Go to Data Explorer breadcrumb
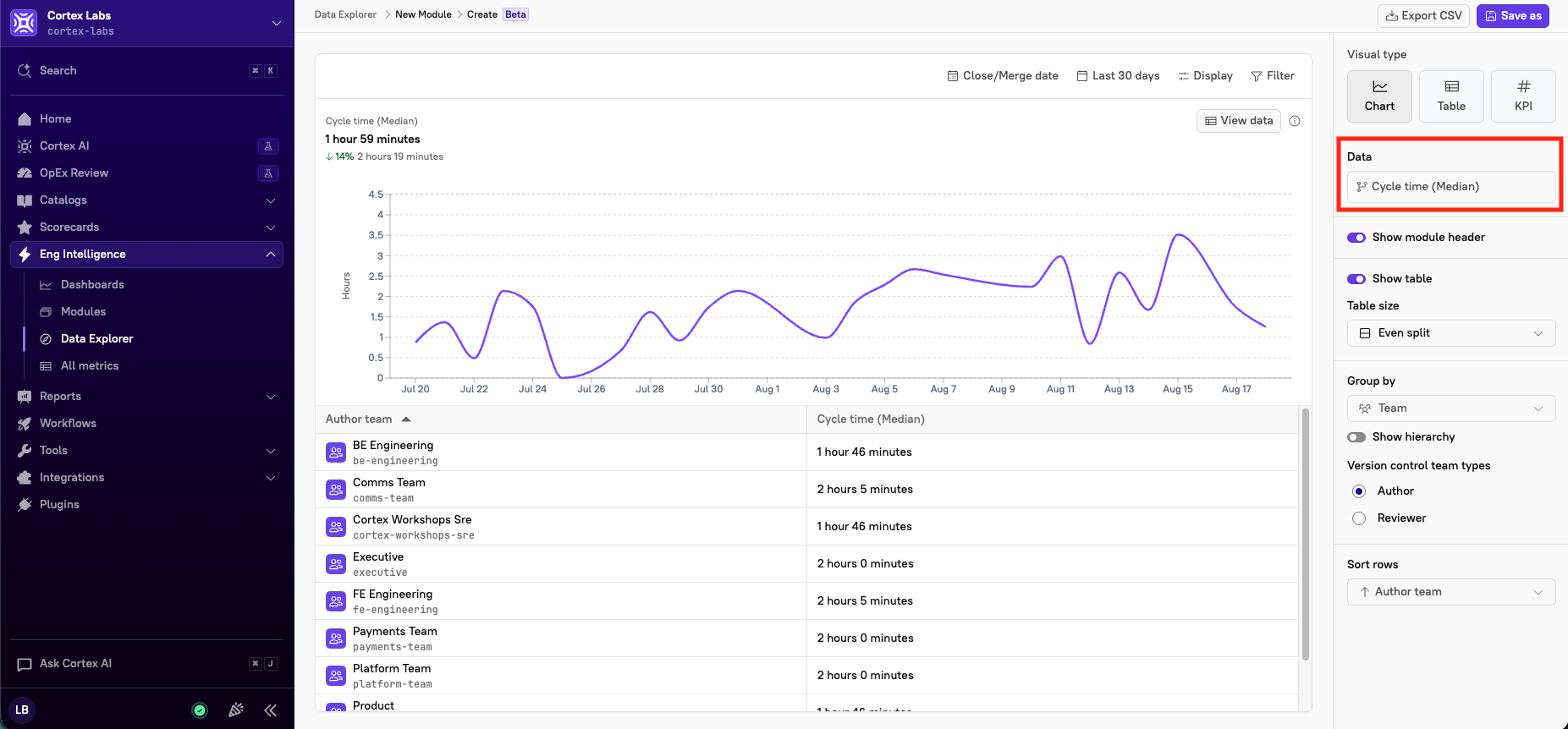This screenshot has height=729, width=1568. pos(345,14)
